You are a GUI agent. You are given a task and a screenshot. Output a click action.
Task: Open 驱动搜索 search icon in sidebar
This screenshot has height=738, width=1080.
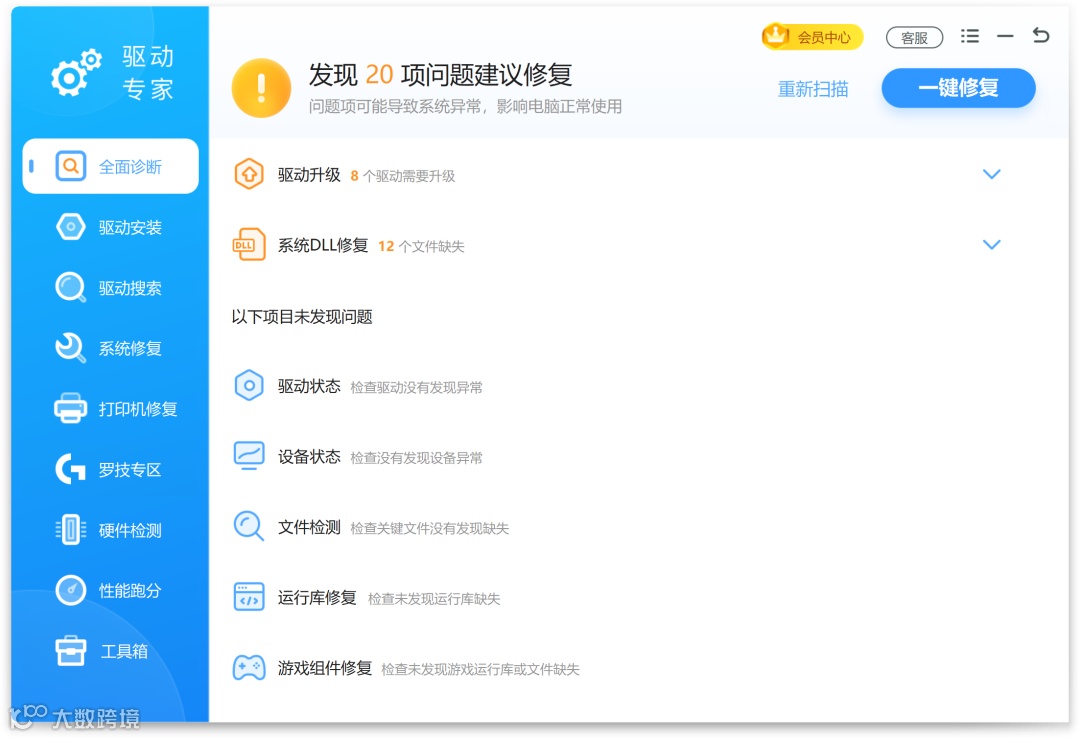(70, 287)
